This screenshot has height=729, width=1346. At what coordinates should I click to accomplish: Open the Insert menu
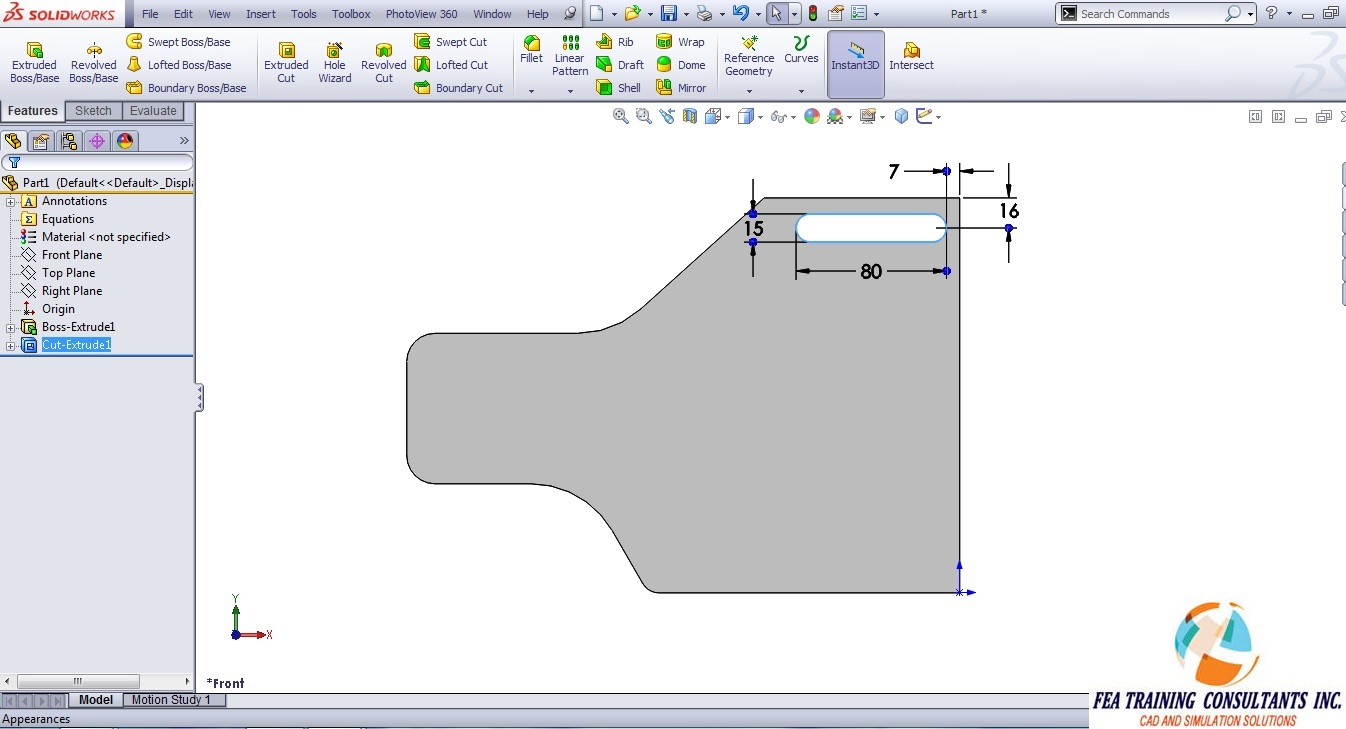click(x=261, y=14)
